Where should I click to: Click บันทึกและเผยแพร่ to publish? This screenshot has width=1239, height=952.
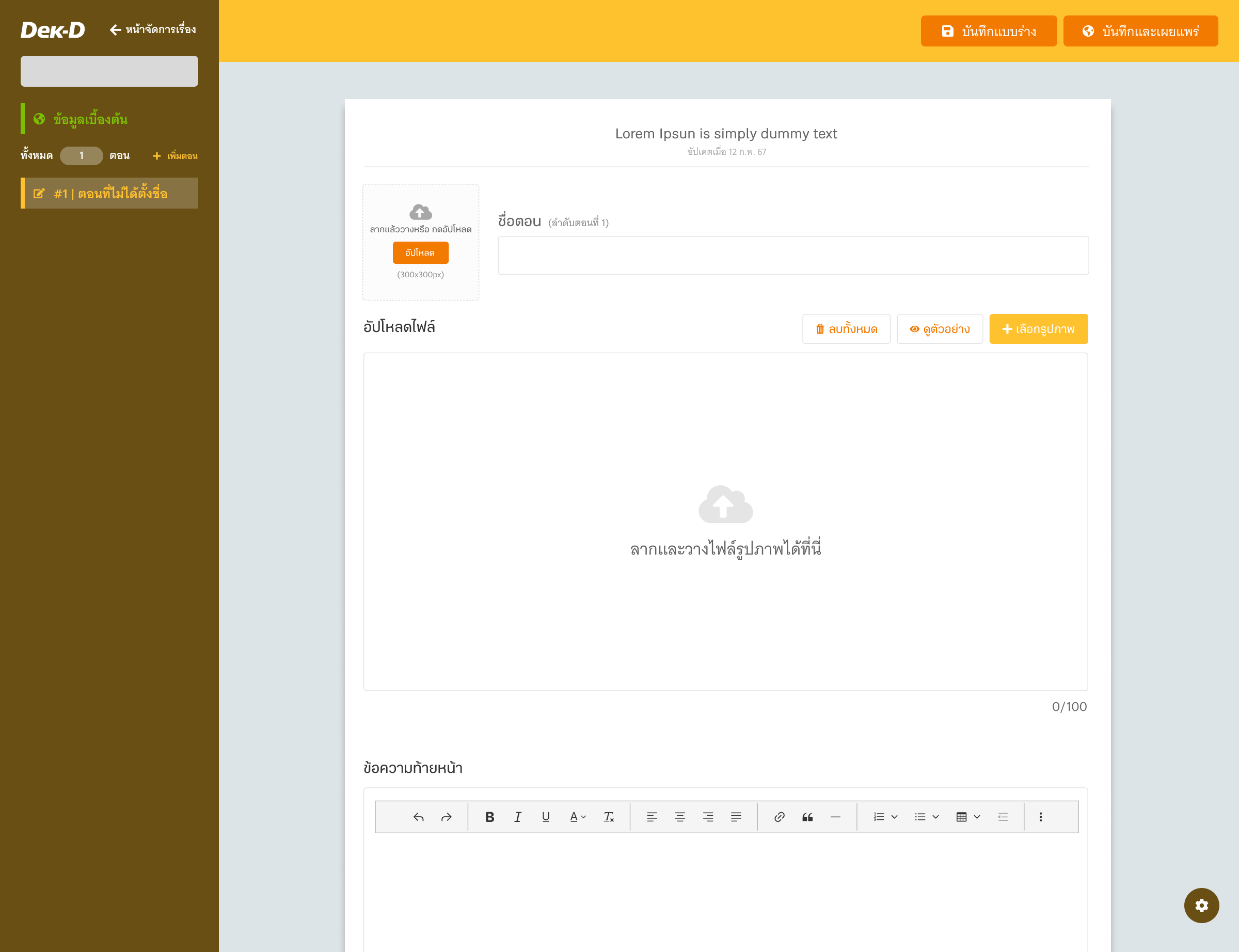1140,31
